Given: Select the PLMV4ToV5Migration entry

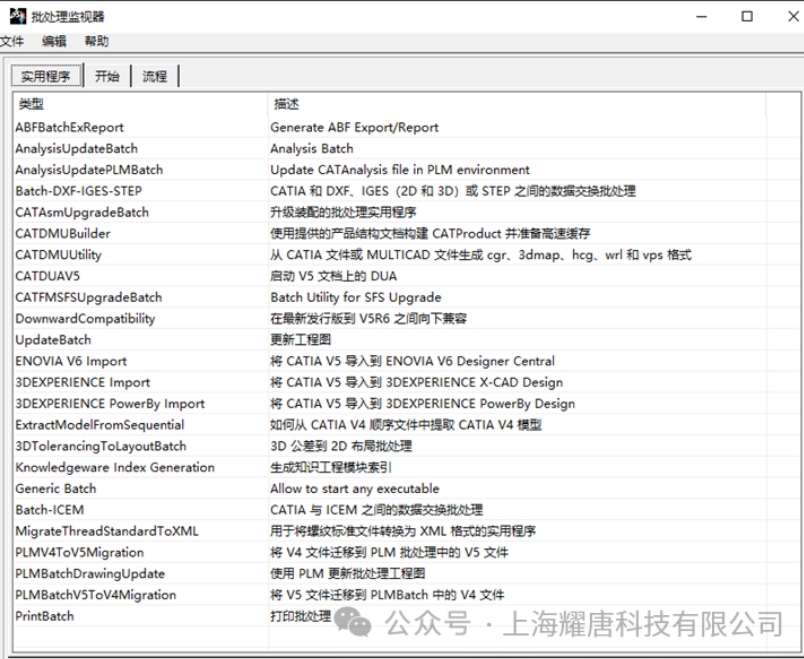Looking at the screenshot, I should coord(79,553).
